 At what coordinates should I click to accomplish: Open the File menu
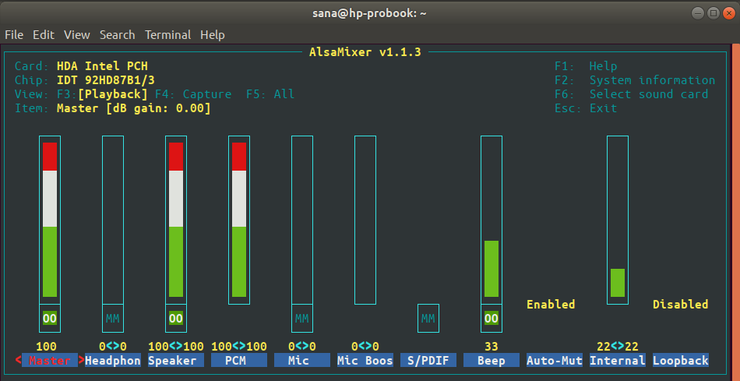[14, 35]
